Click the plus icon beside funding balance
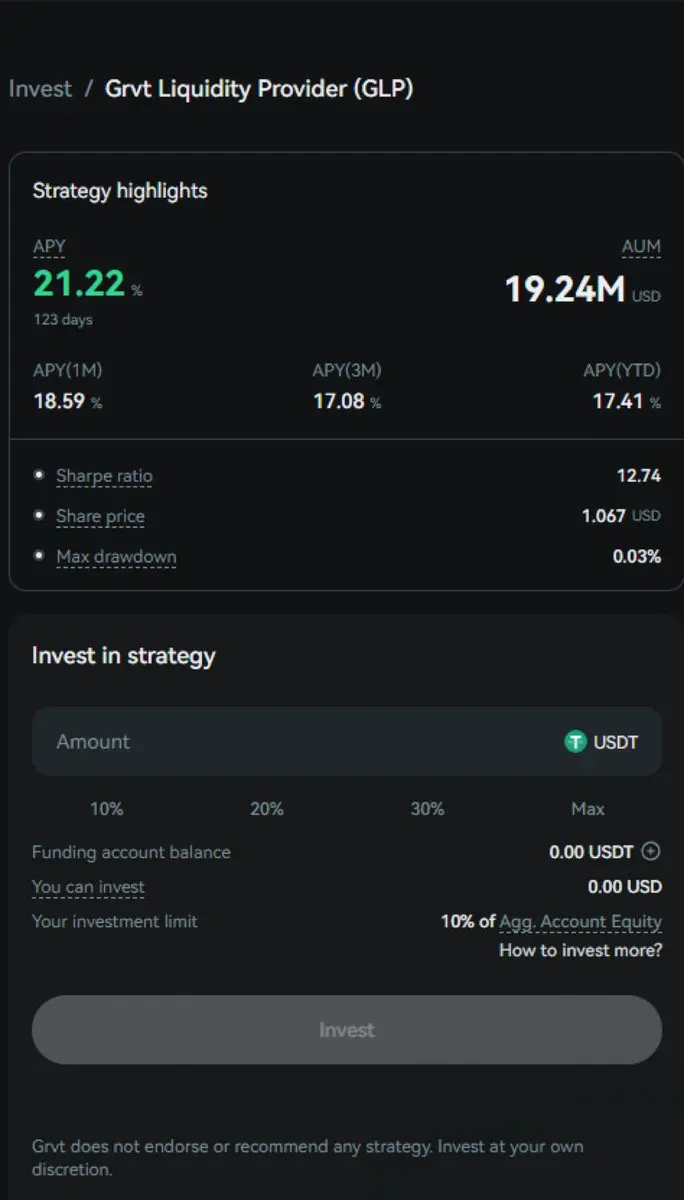The image size is (684, 1200). point(651,852)
